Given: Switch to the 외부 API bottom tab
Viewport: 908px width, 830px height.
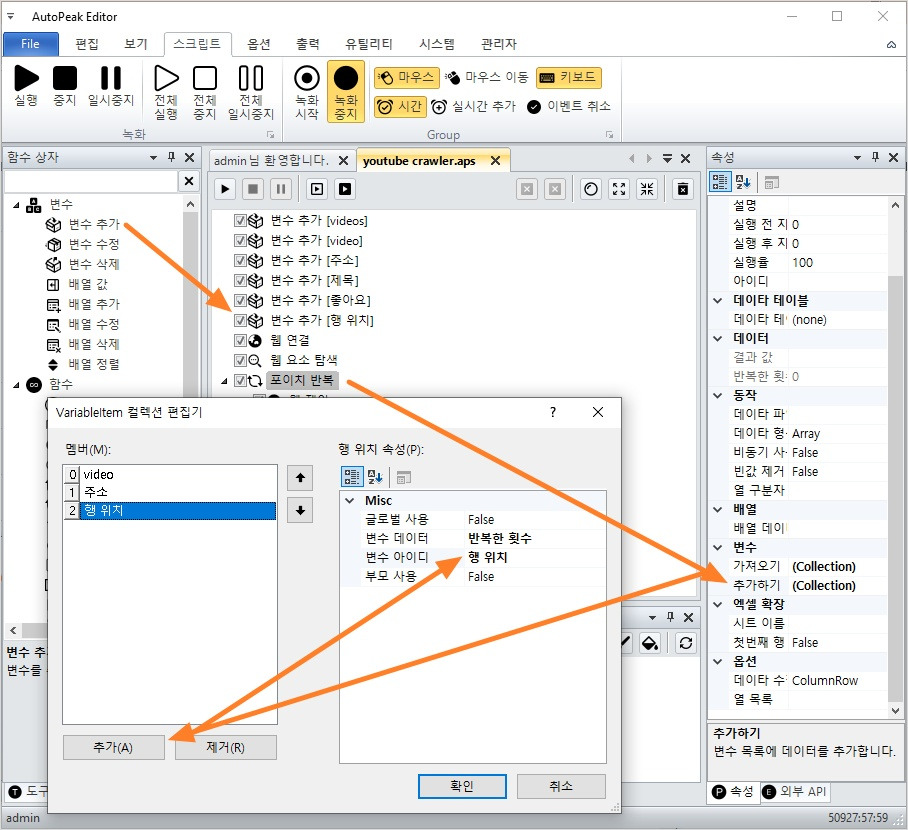Looking at the screenshot, I should (794, 792).
